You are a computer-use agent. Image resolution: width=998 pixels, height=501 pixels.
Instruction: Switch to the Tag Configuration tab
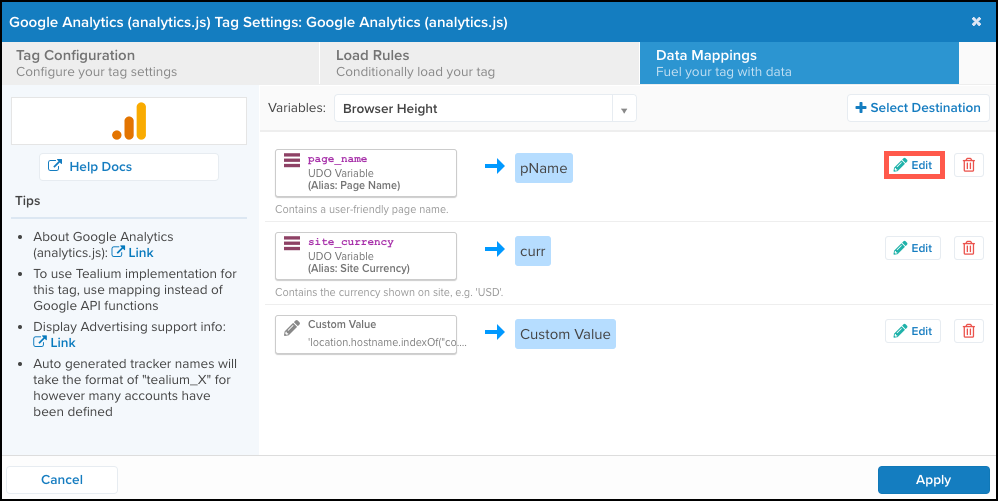tap(160, 63)
